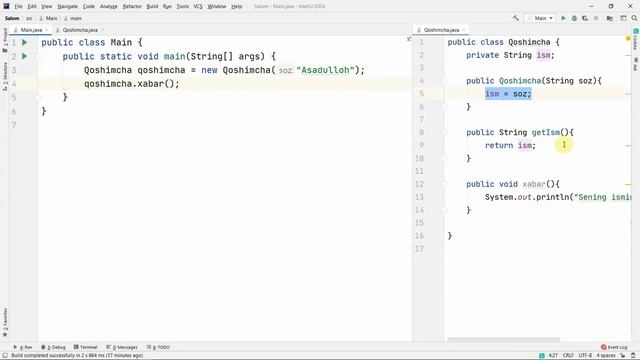
Task: Open Codota sidebar panel on right edge
Action: (x=636, y=40)
